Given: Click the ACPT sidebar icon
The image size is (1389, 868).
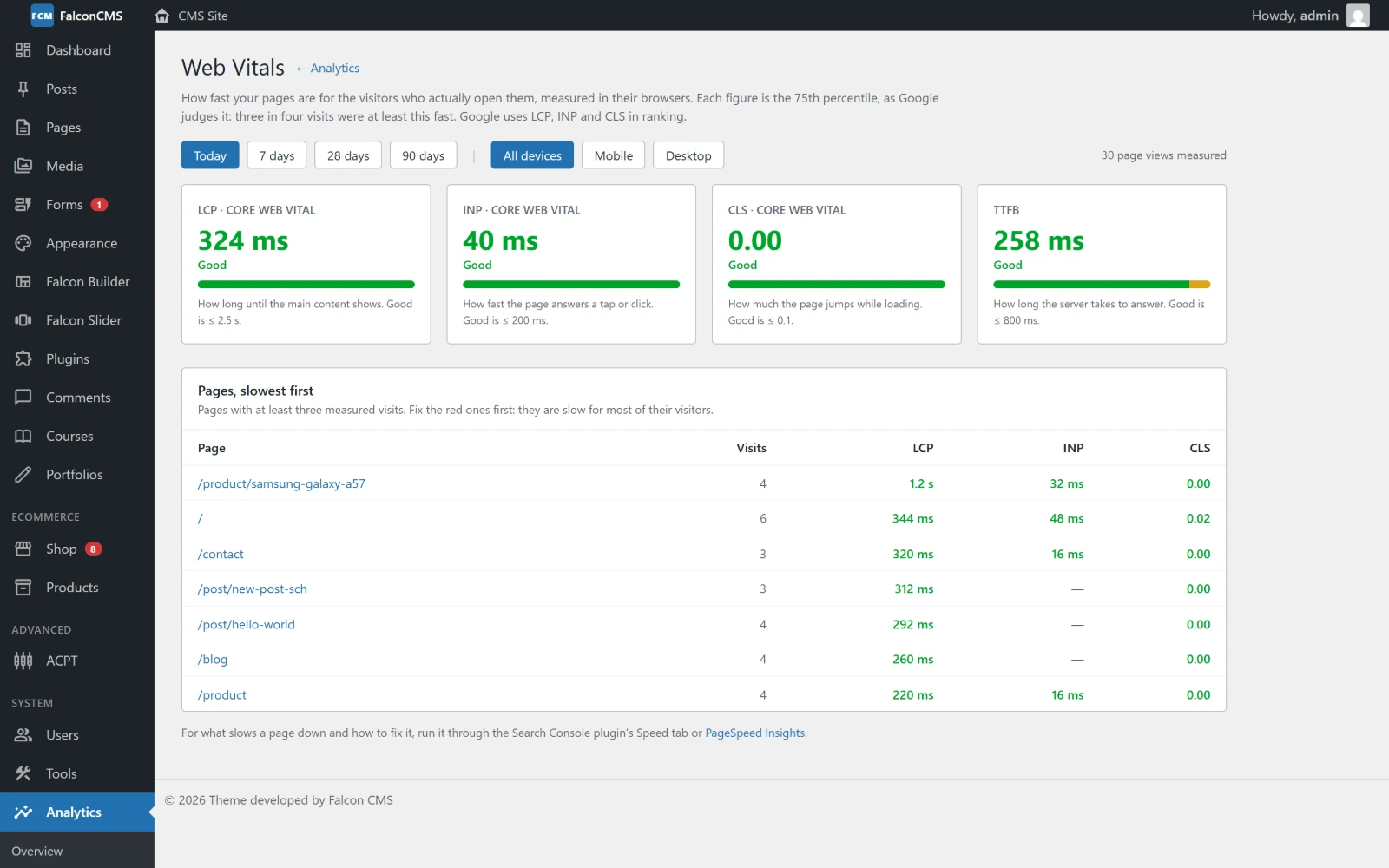Looking at the screenshot, I should click(x=23, y=661).
